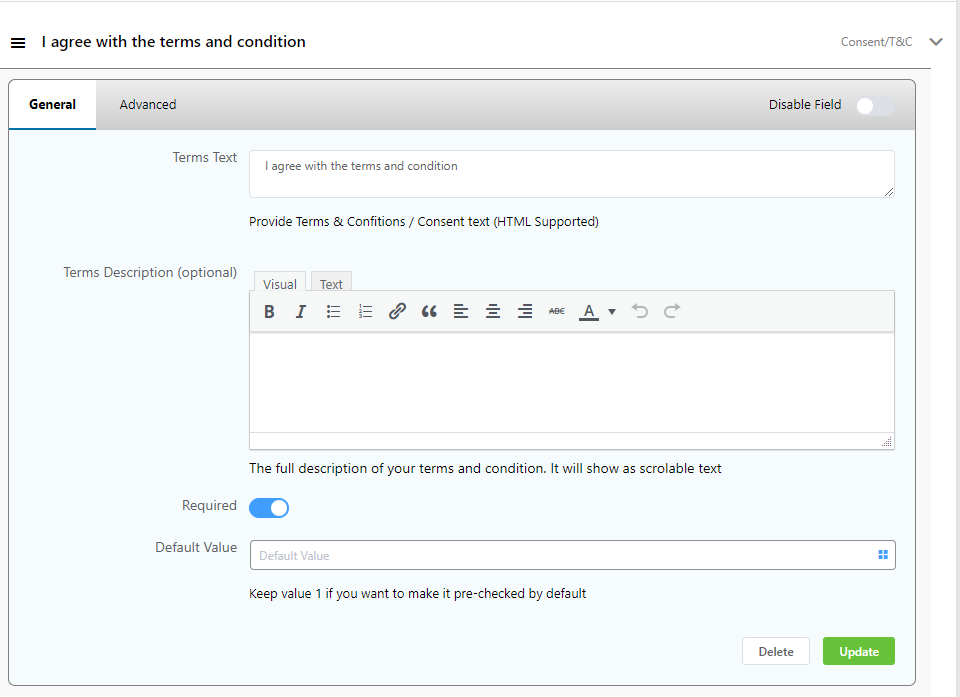Switch editor to Text mode tab
This screenshot has height=697, width=960.
coord(331,284)
